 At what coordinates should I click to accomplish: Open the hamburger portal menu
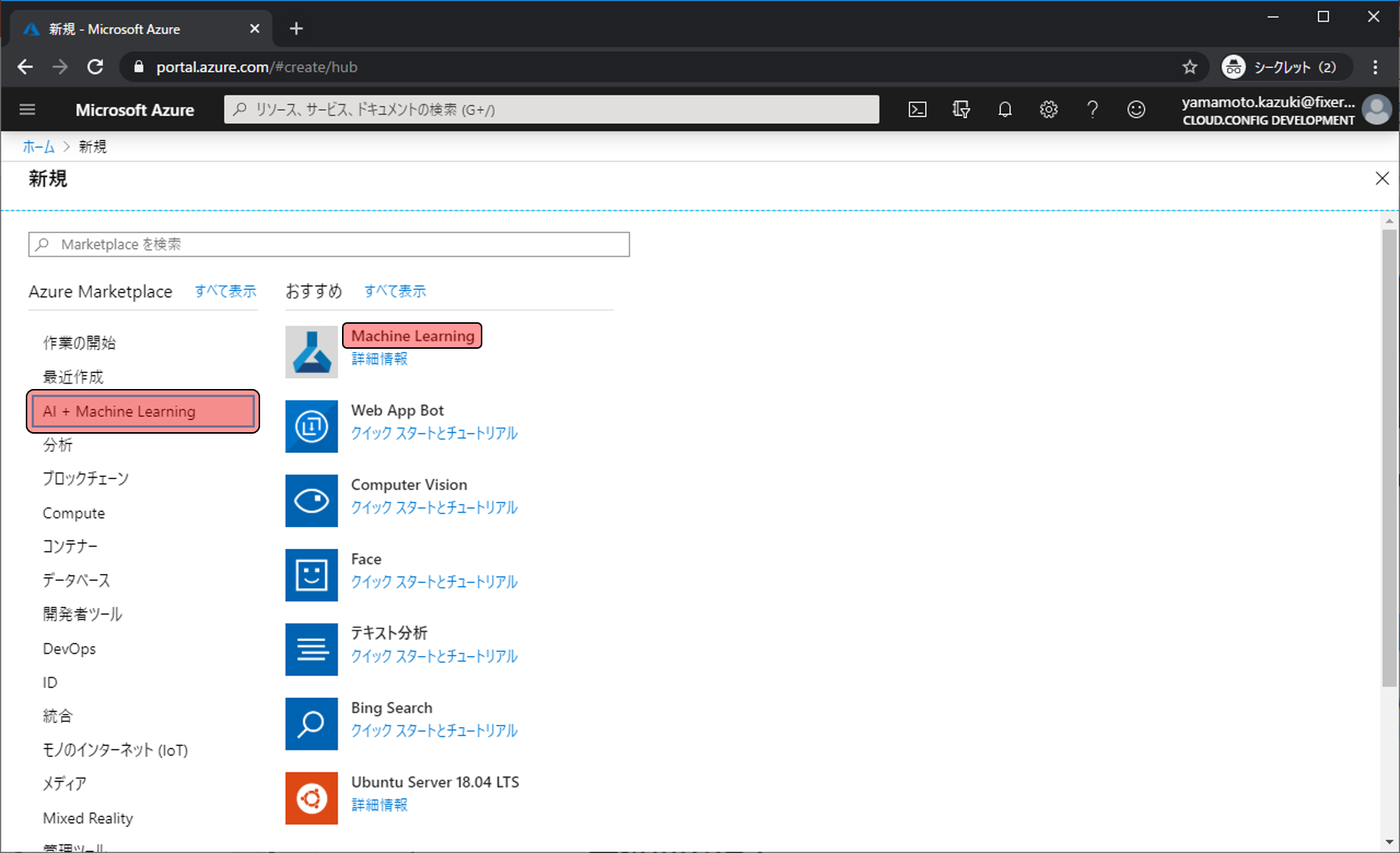pyautogui.click(x=27, y=110)
